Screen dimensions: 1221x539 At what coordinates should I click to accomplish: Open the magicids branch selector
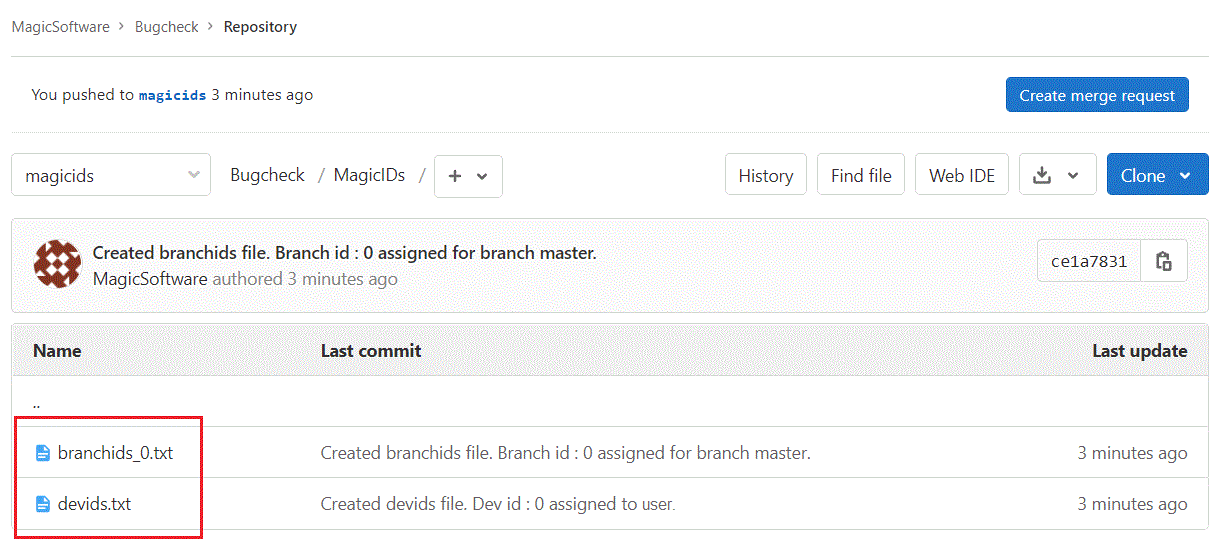111,175
